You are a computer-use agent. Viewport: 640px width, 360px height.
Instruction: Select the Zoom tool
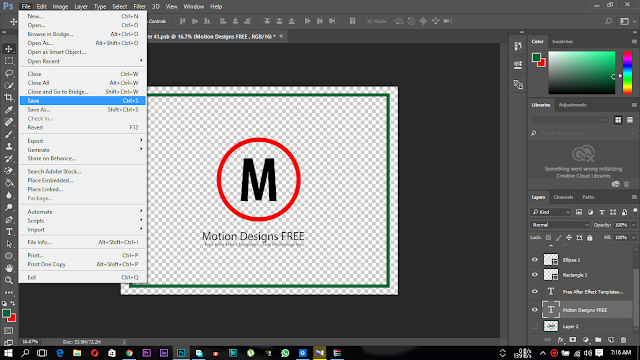tap(9, 280)
